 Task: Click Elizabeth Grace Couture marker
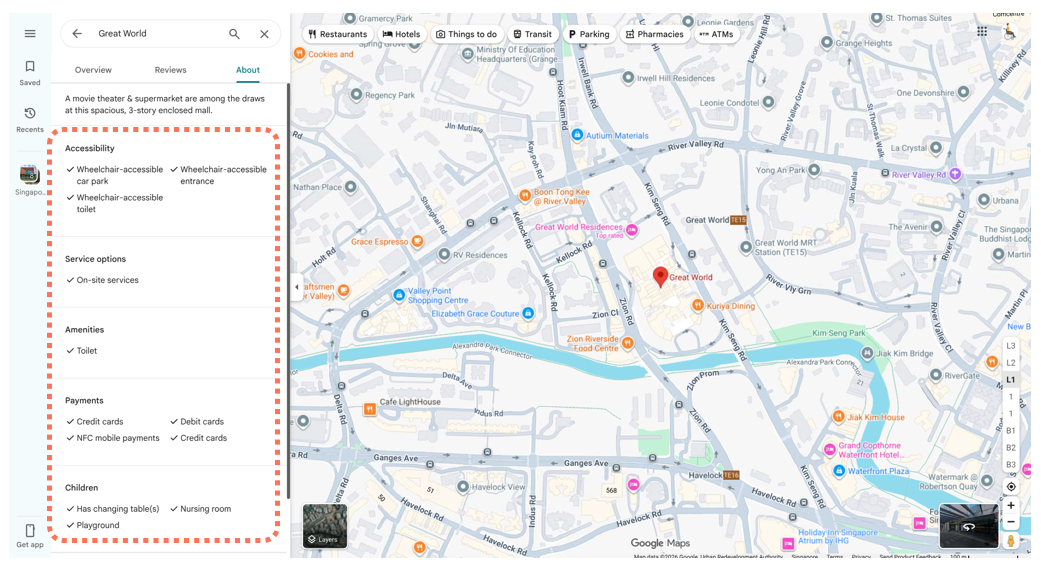coord(528,313)
